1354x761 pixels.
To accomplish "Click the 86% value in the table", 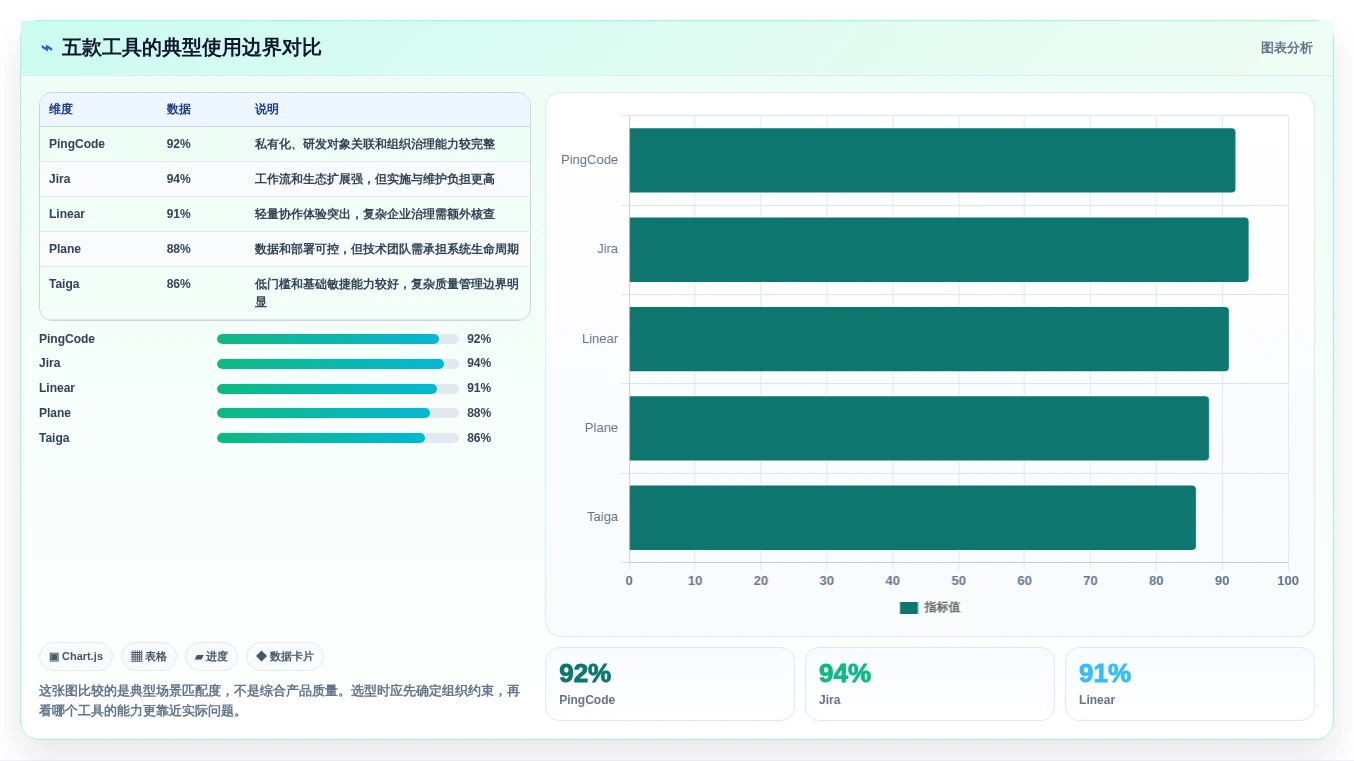I will pyautogui.click(x=179, y=284).
